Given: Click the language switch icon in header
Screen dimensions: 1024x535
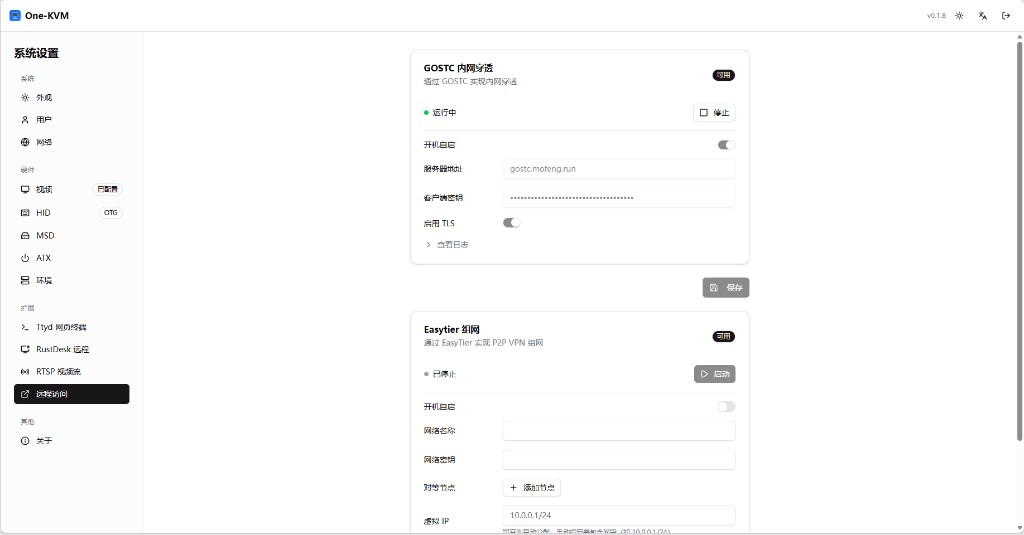Looking at the screenshot, I should pyautogui.click(x=983, y=16).
